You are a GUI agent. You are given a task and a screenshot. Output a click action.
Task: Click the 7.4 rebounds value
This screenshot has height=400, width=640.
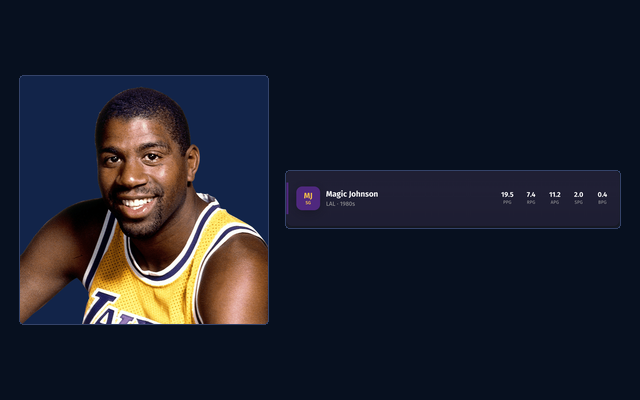[x=531, y=195]
